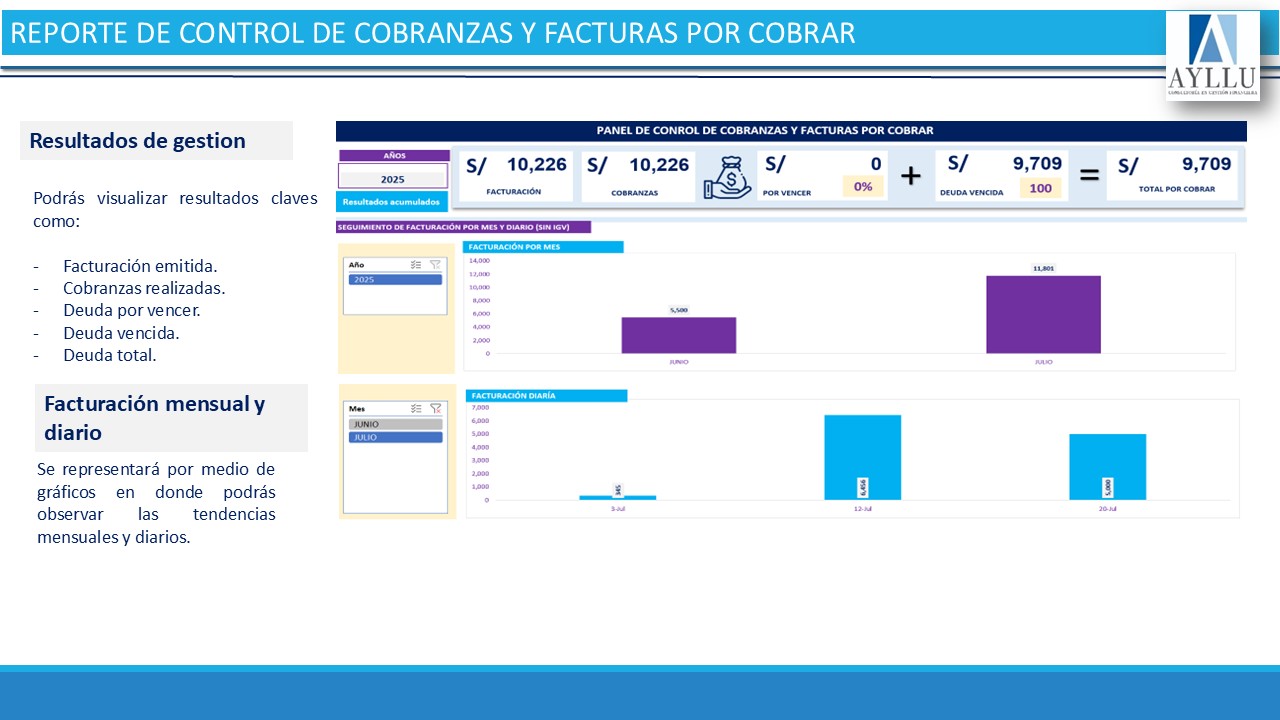Click the AYLLU company logo

click(x=1212, y=55)
